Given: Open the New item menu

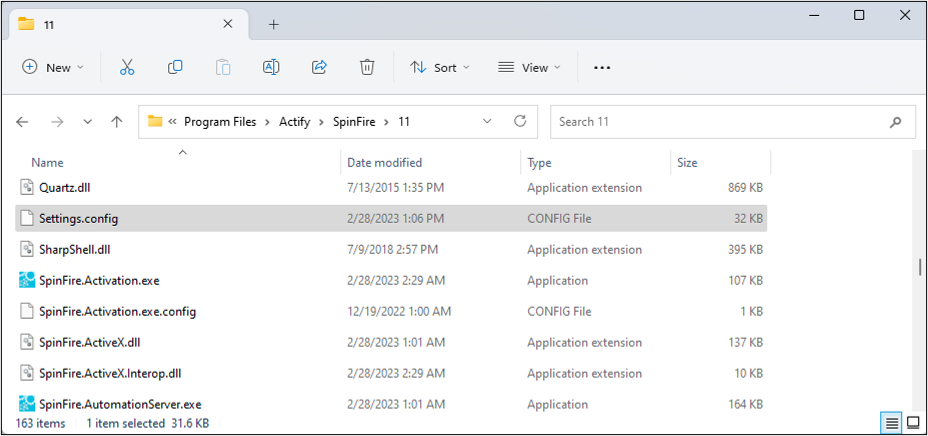Looking at the screenshot, I should [x=53, y=67].
